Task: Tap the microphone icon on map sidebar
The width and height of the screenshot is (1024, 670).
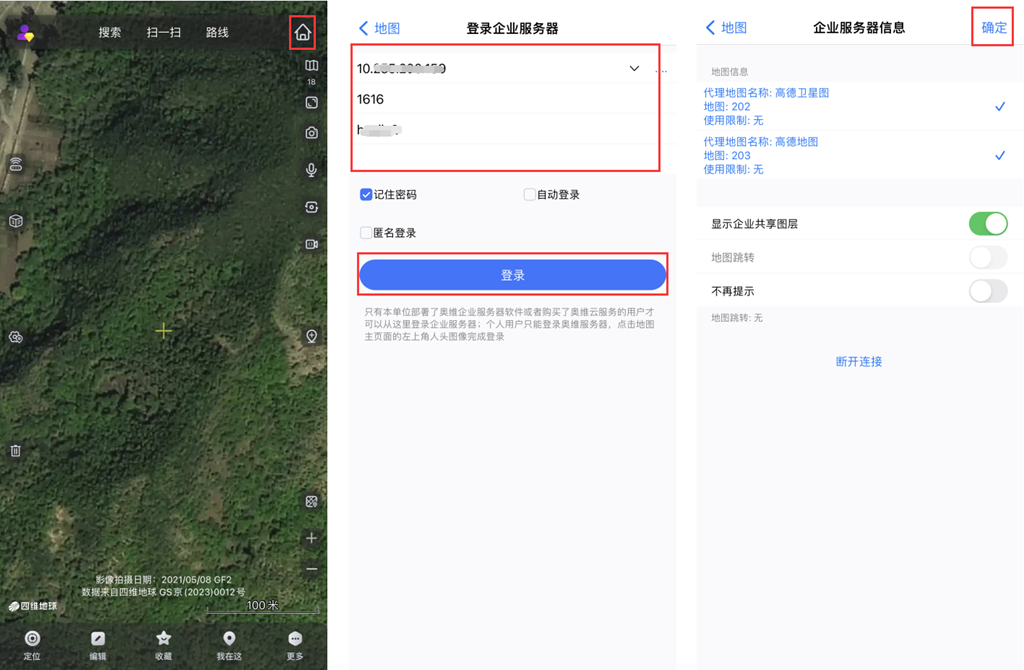Action: click(311, 170)
